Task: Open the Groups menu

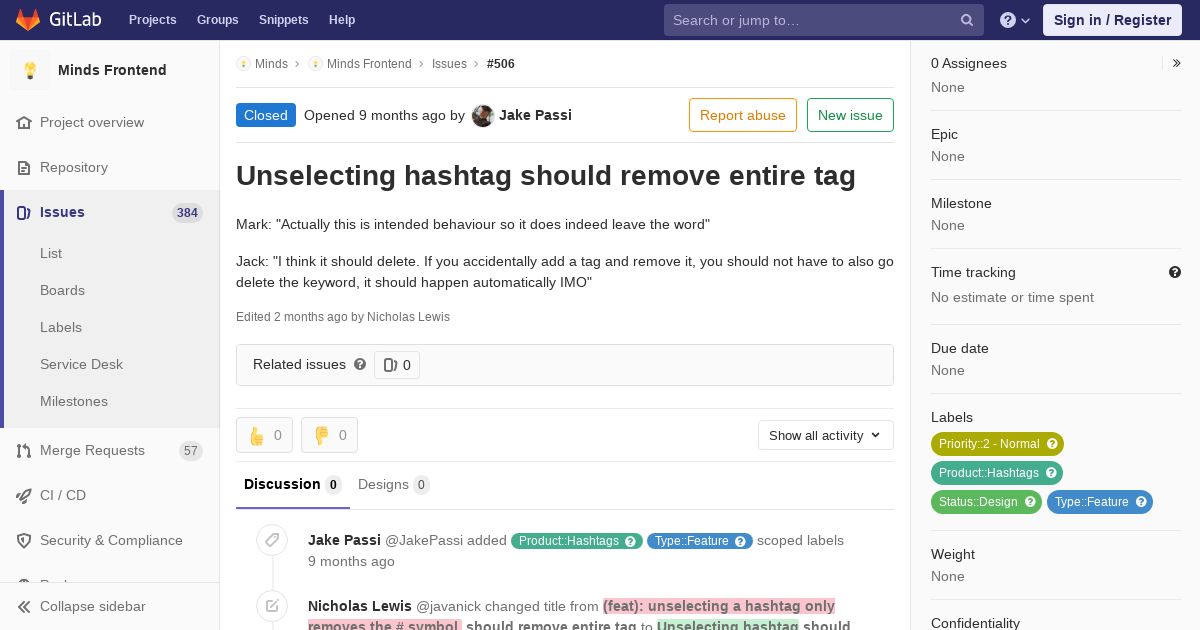Action: click(217, 20)
